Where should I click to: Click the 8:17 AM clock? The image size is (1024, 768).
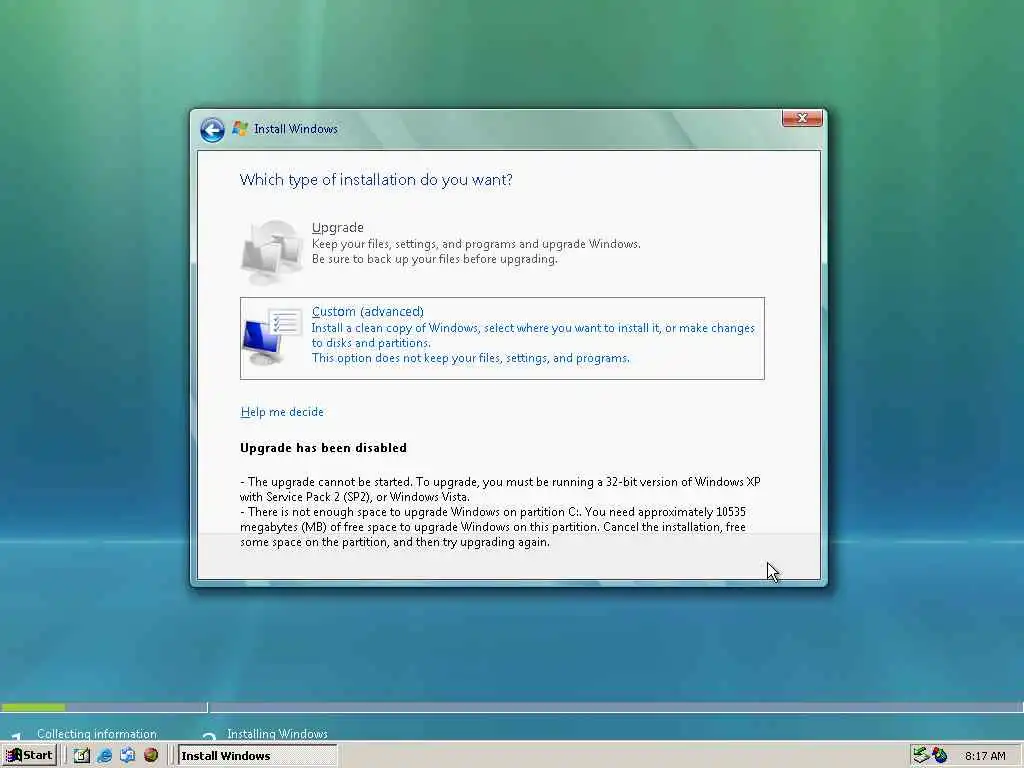pyautogui.click(x=985, y=756)
